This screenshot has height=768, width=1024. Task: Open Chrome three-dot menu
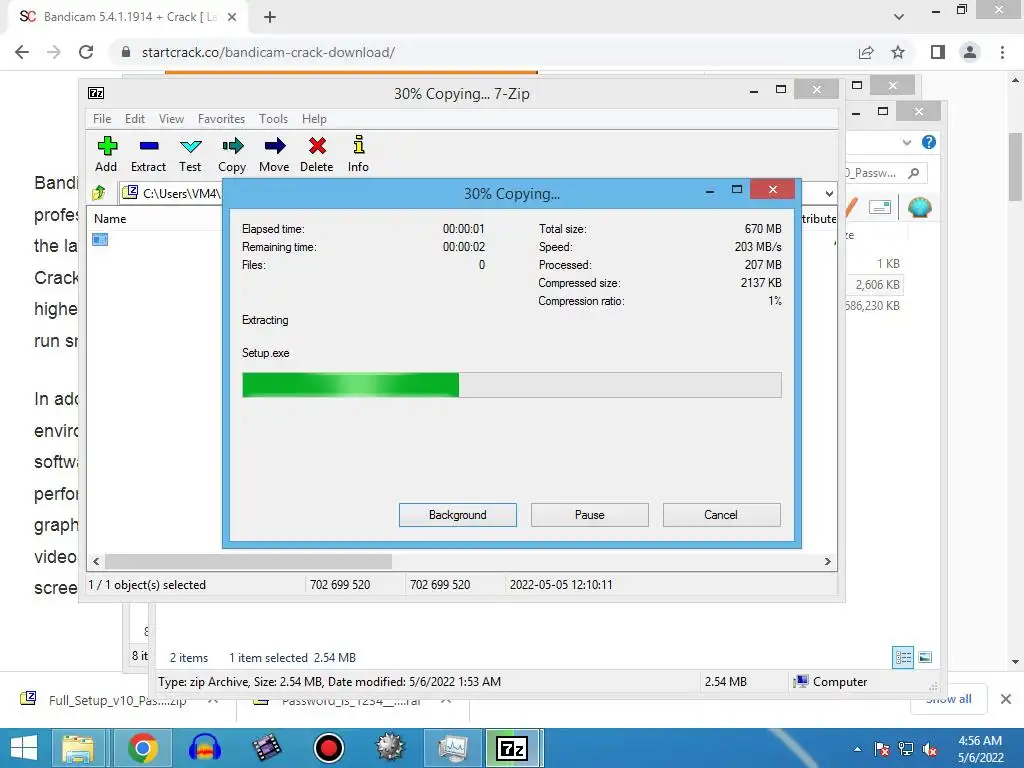[x=1002, y=52]
